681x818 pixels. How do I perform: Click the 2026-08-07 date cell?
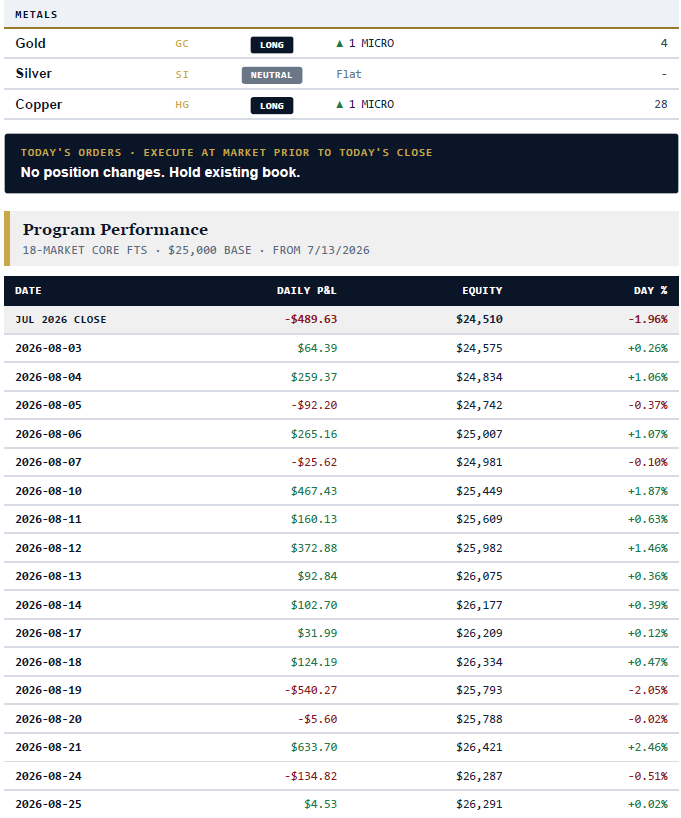49,462
